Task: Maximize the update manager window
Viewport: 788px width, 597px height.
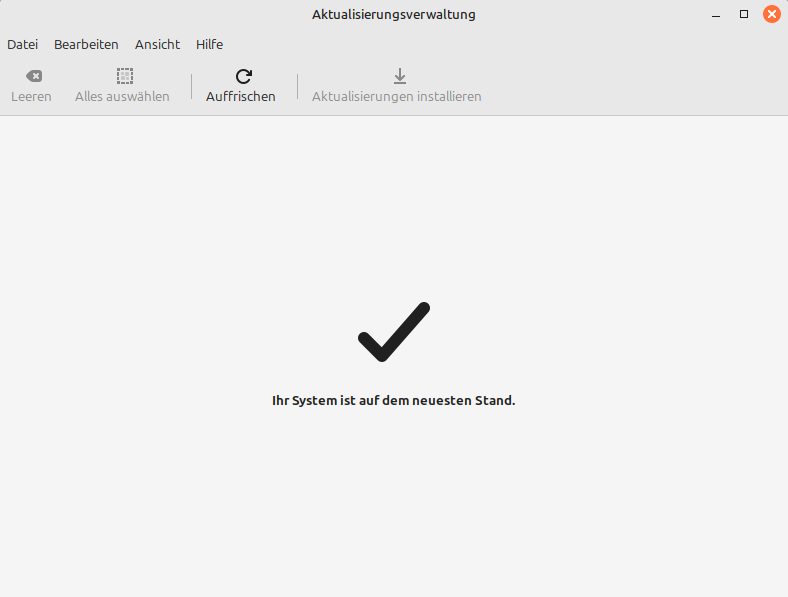Action: tap(744, 15)
